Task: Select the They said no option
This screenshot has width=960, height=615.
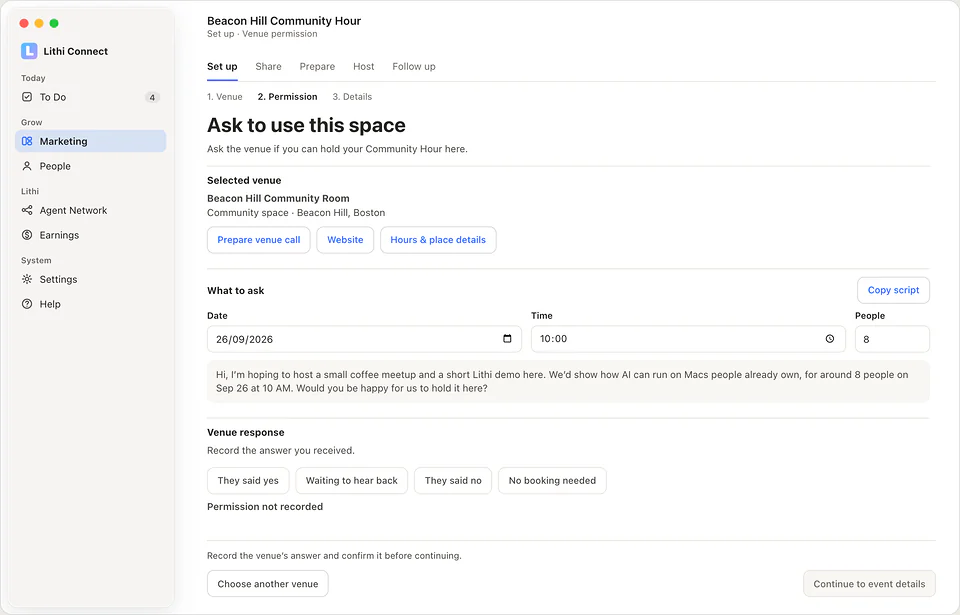Action: 453,480
